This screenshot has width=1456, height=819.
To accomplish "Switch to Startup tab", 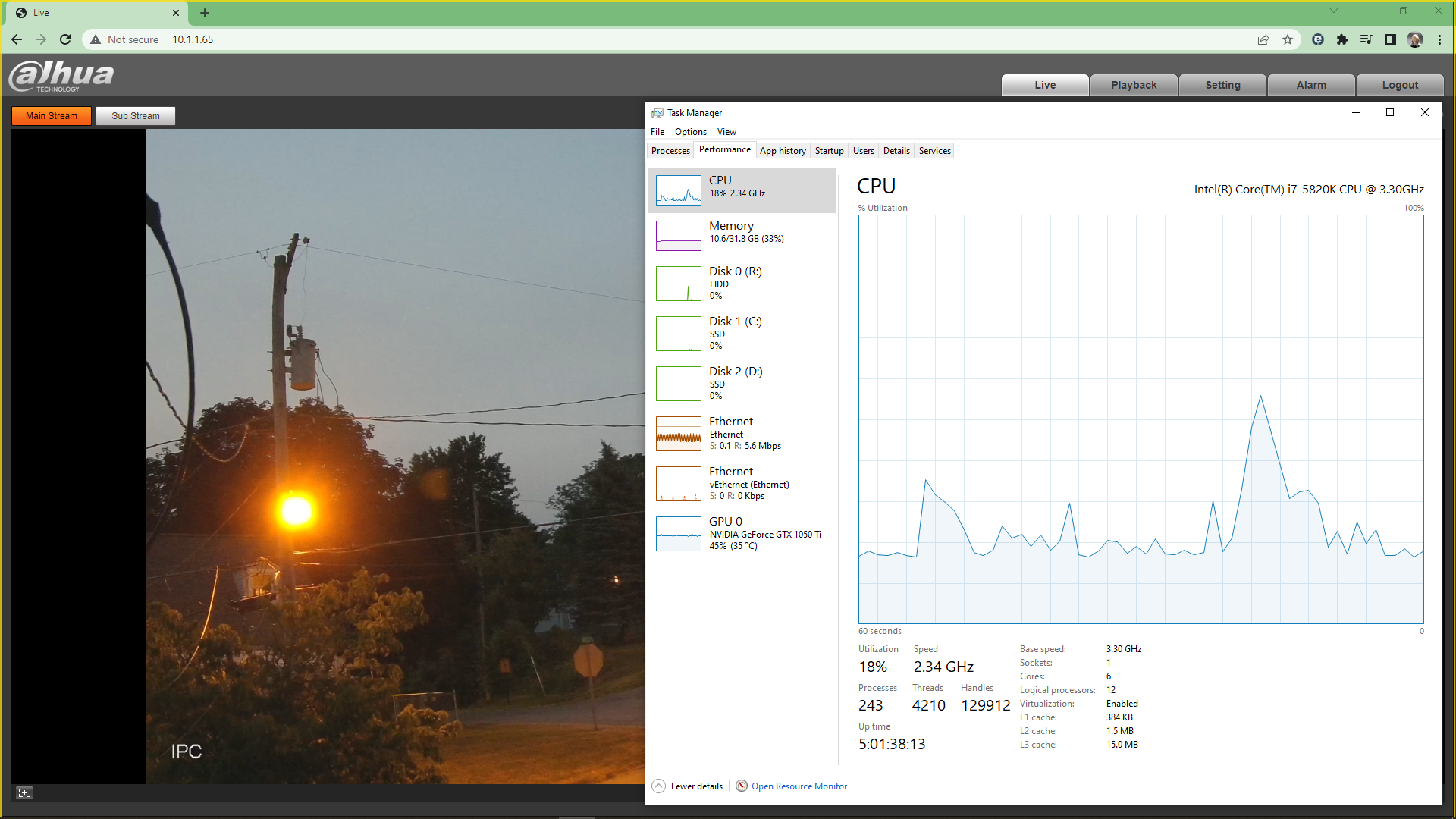I will (829, 151).
